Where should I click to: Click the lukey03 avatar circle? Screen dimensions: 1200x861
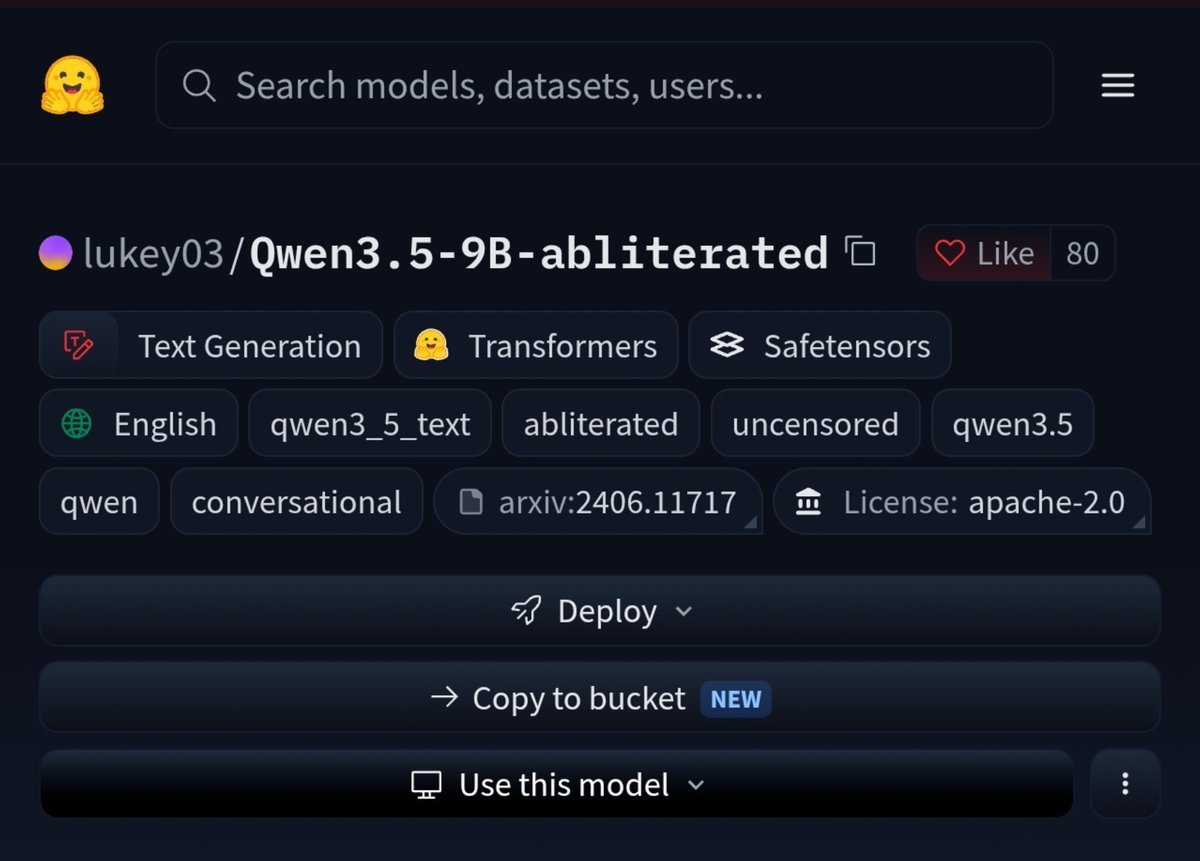[55, 252]
